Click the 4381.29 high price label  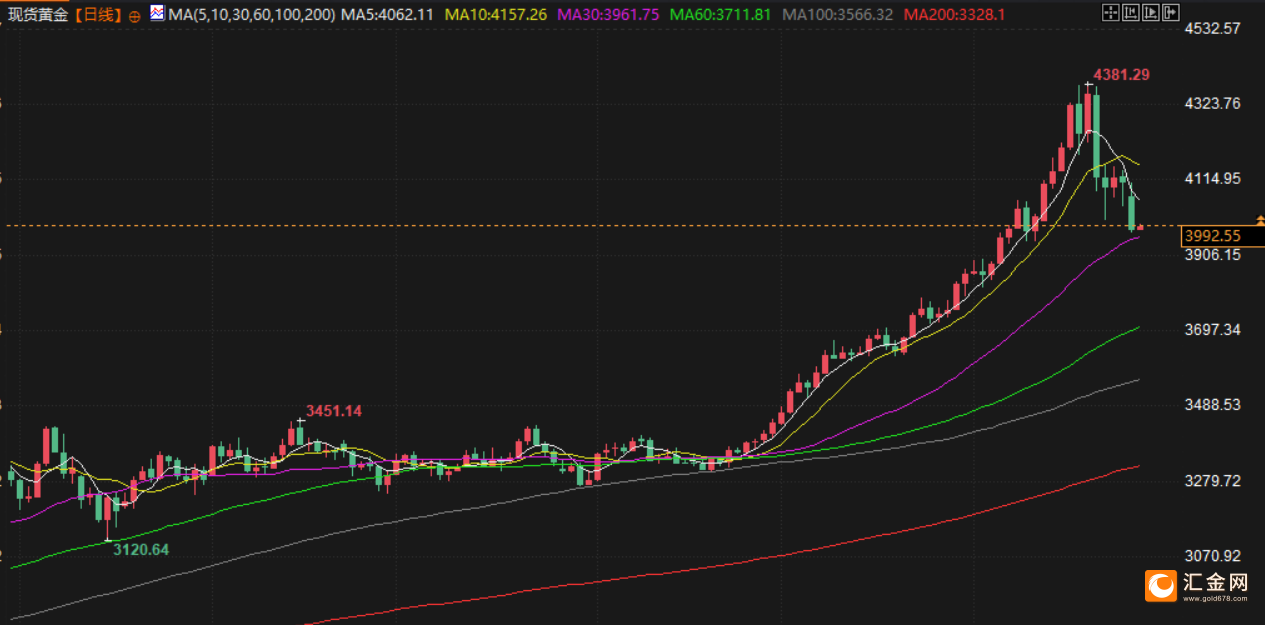point(1121,74)
